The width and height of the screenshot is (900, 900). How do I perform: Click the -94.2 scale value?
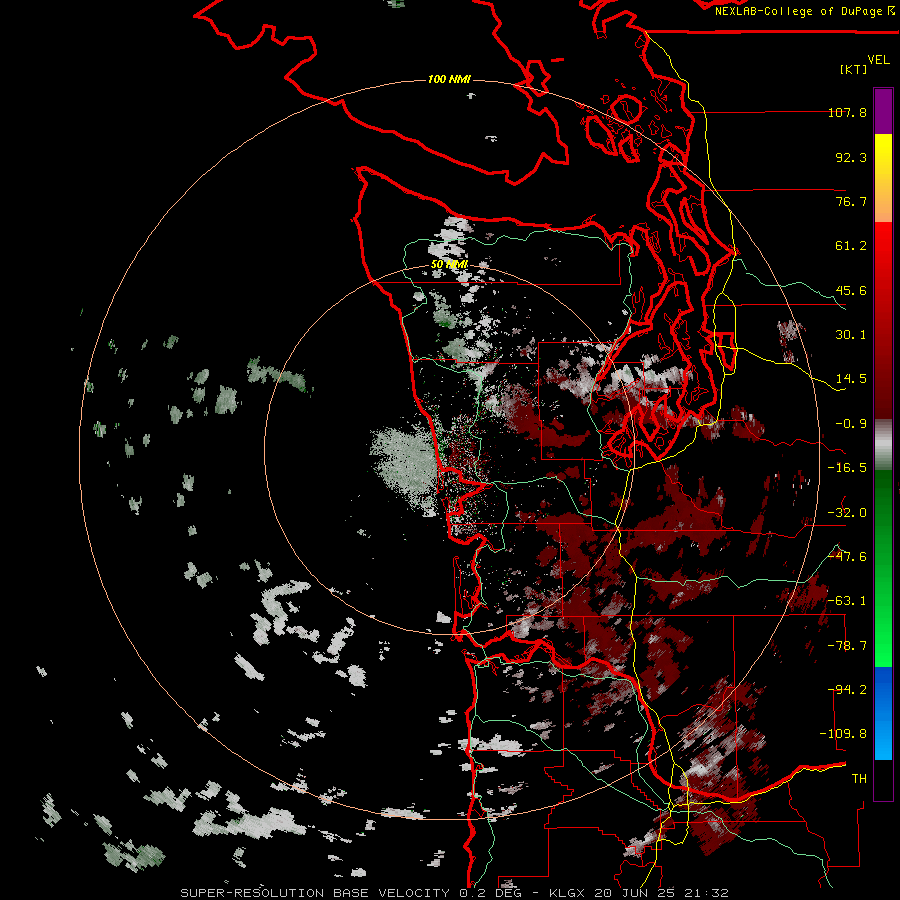[847, 689]
